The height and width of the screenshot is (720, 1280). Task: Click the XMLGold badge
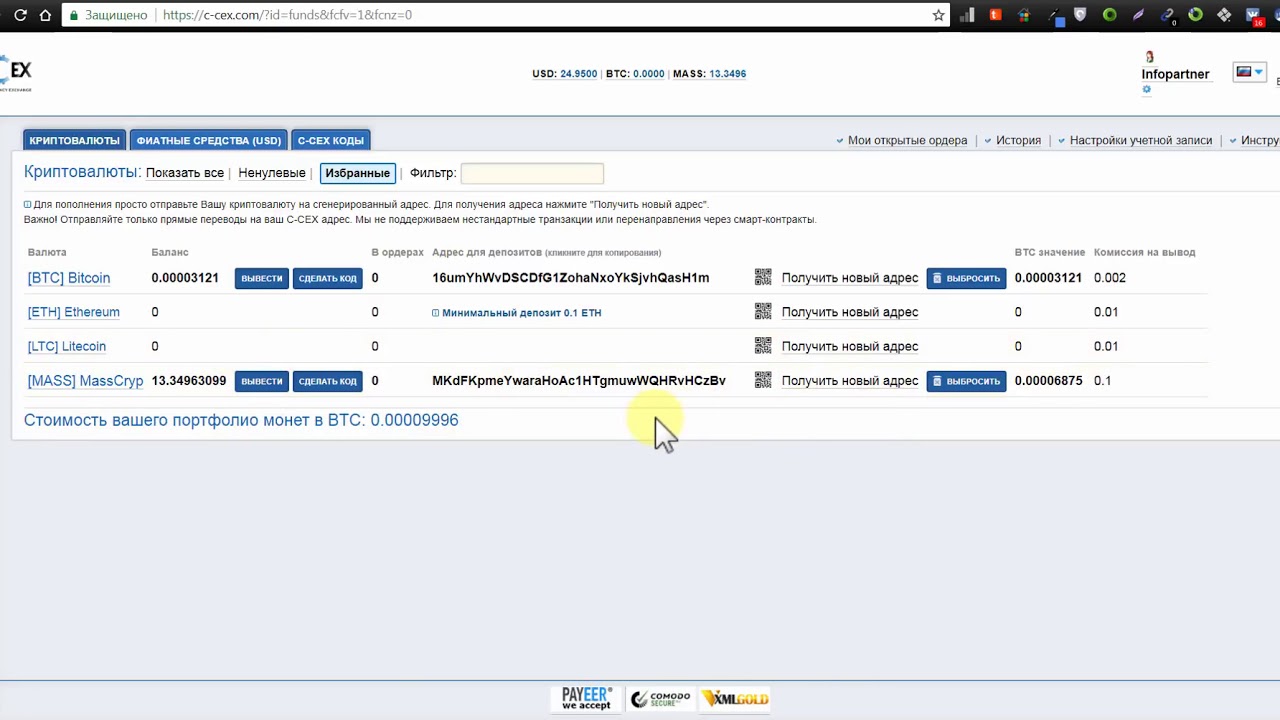pos(735,698)
